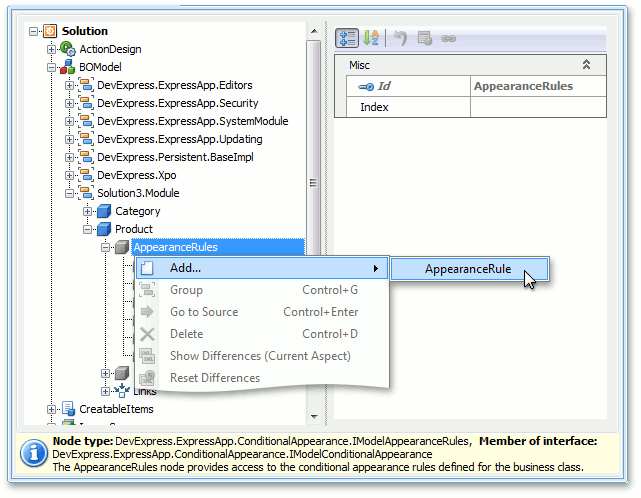Click the gray cube icon for AppearanceRules
This screenshot has width=641, height=498.
(x=122, y=247)
